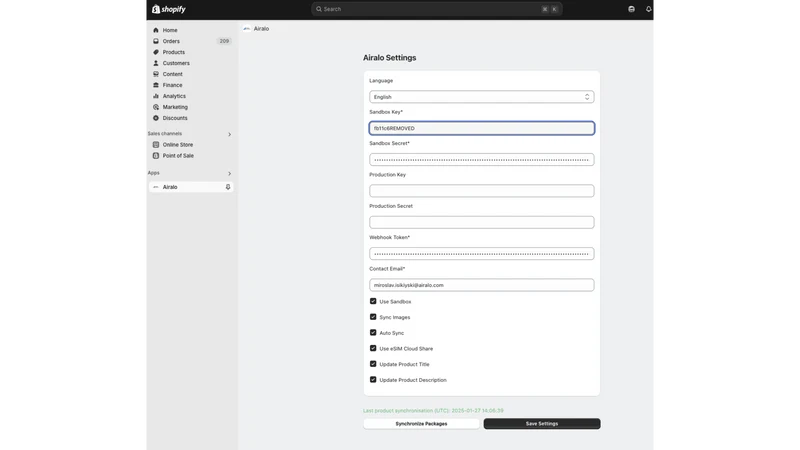Viewport: 800px width, 450px height.
Task: Click the Contact Email field
Action: point(482,285)
